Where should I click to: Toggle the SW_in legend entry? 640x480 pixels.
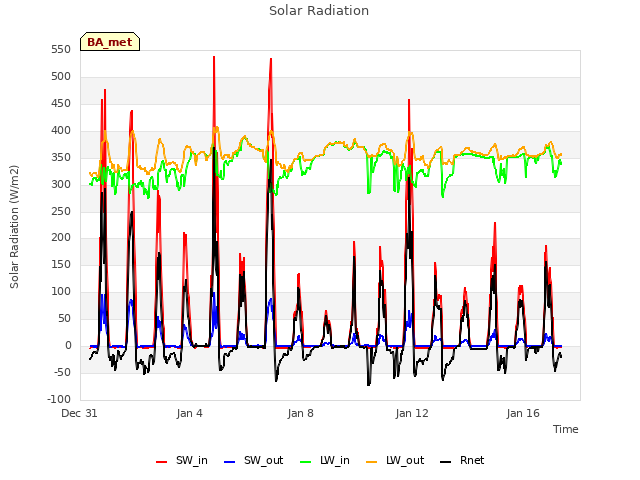pyautogui.click(x=182, y=460)
